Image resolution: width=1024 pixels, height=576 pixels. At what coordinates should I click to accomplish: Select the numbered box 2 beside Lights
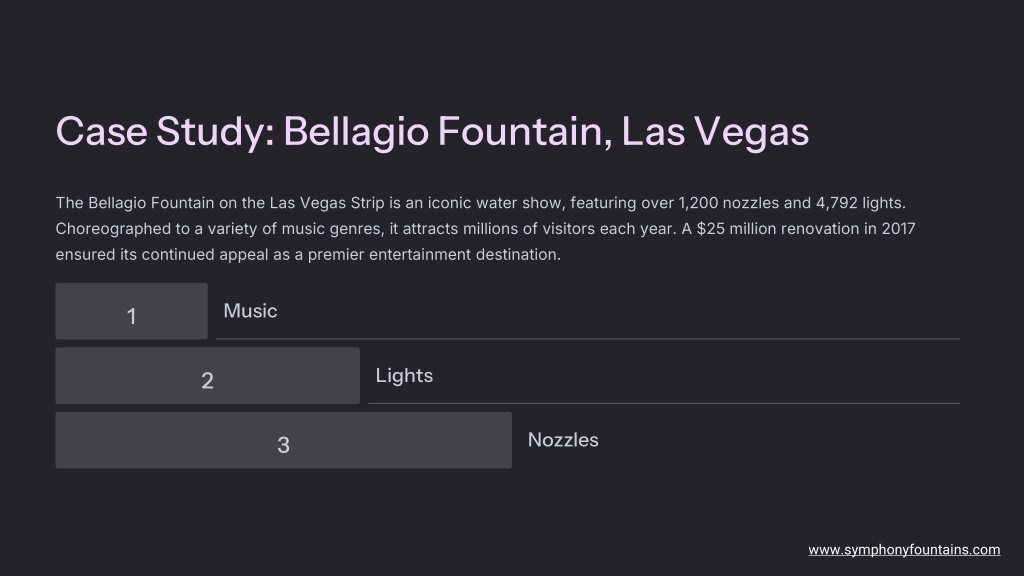point(207,376)
